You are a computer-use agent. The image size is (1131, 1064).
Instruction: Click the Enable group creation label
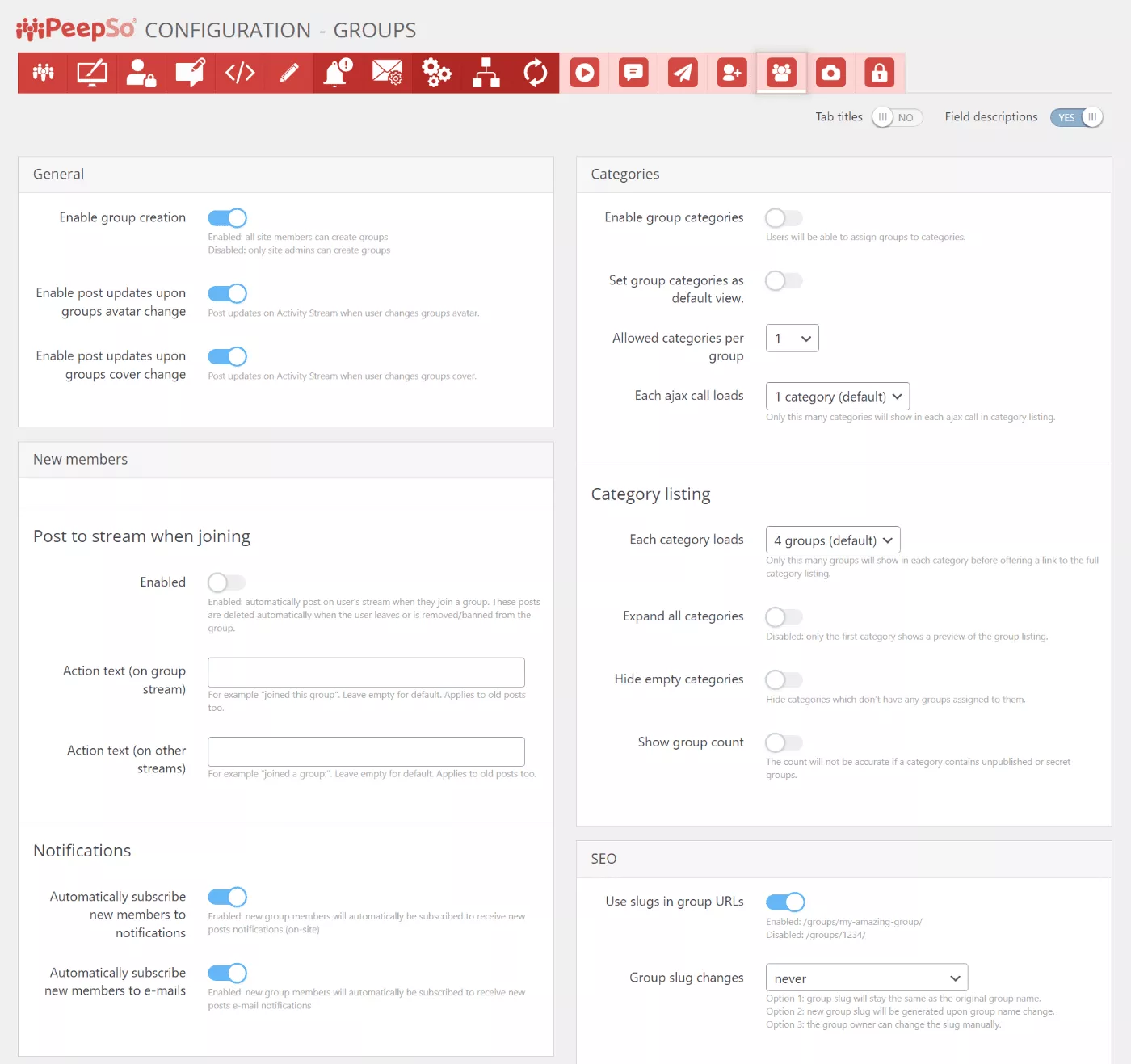click(x=123, y=217)
